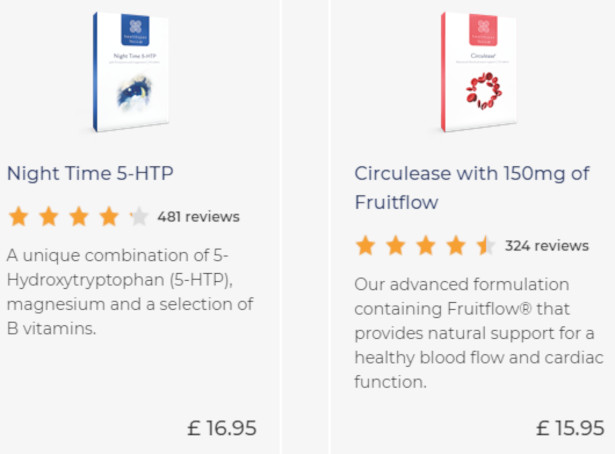Screen dimensions: 615x454
Task: View the 324 reviews for Circulease
Action: tap(546, 245)
